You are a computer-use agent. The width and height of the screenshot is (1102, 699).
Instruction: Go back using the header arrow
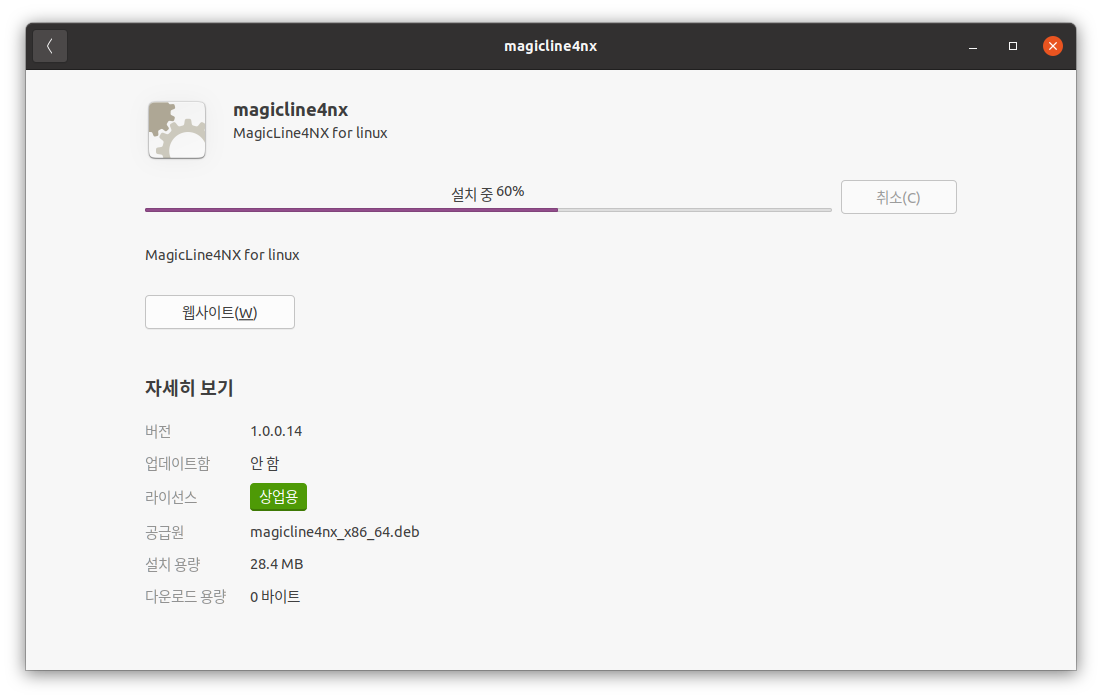pyautogui.click(x=50, y=46)
